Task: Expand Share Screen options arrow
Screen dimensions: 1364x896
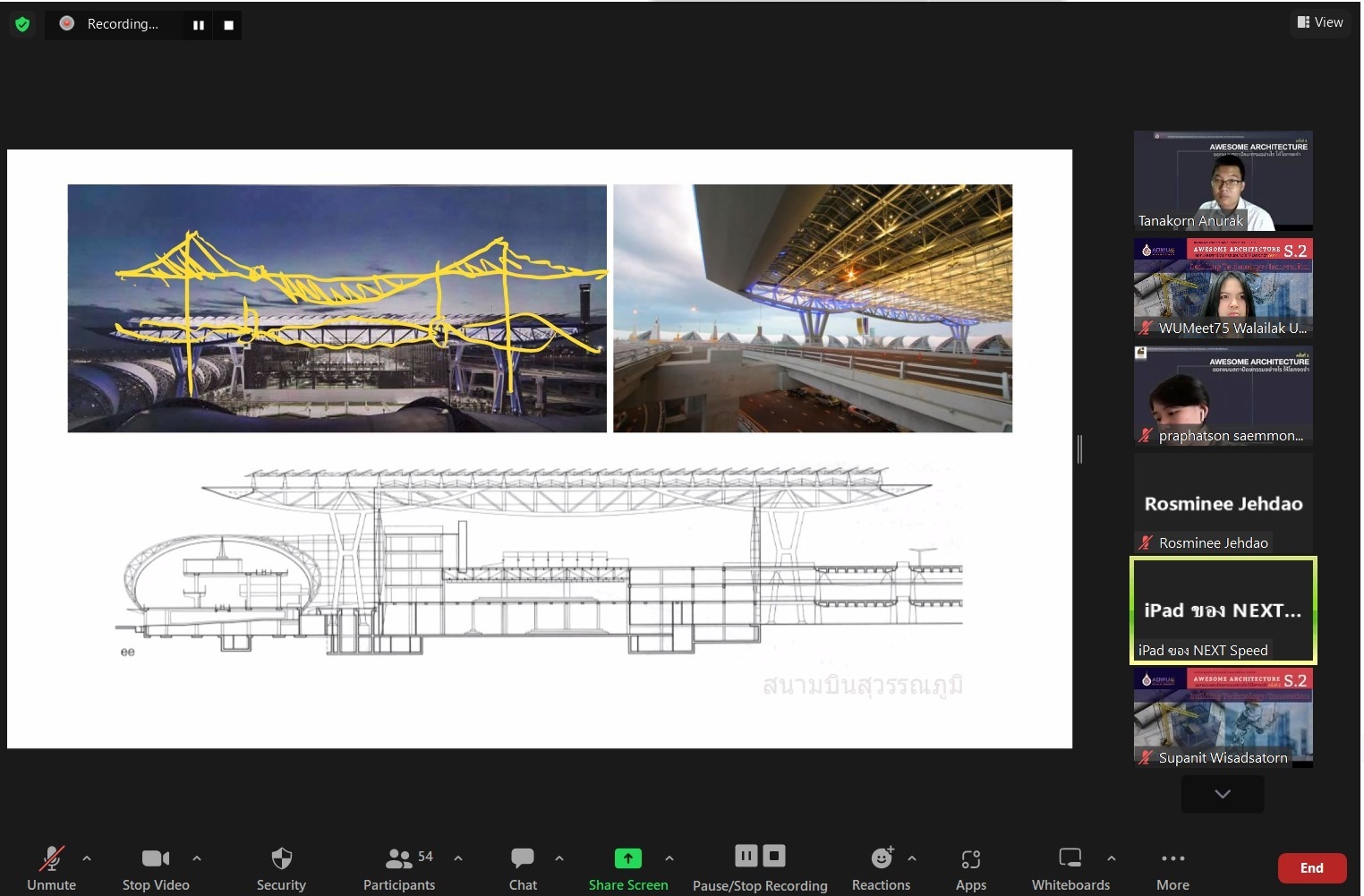Action: pos(669,858)
